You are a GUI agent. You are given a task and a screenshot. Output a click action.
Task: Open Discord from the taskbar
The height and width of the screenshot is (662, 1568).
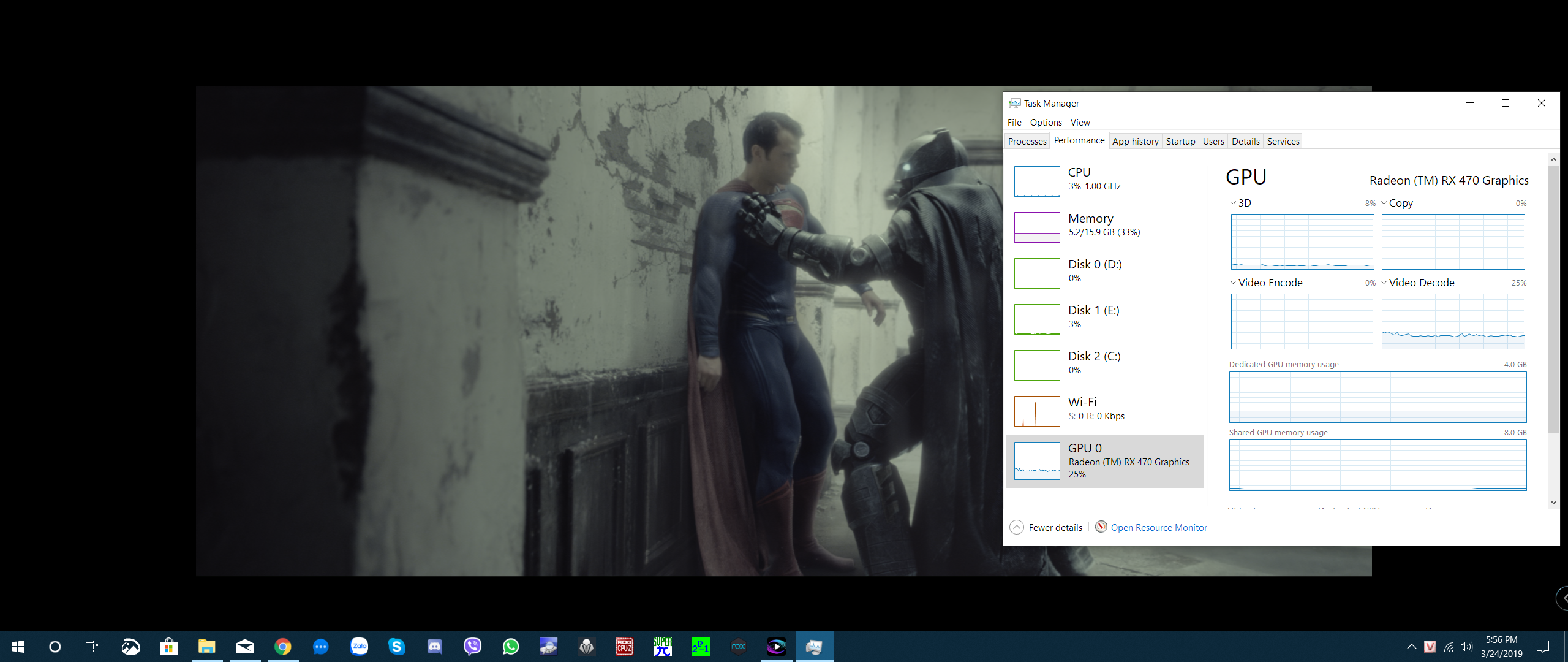click(x=435, y=647)
